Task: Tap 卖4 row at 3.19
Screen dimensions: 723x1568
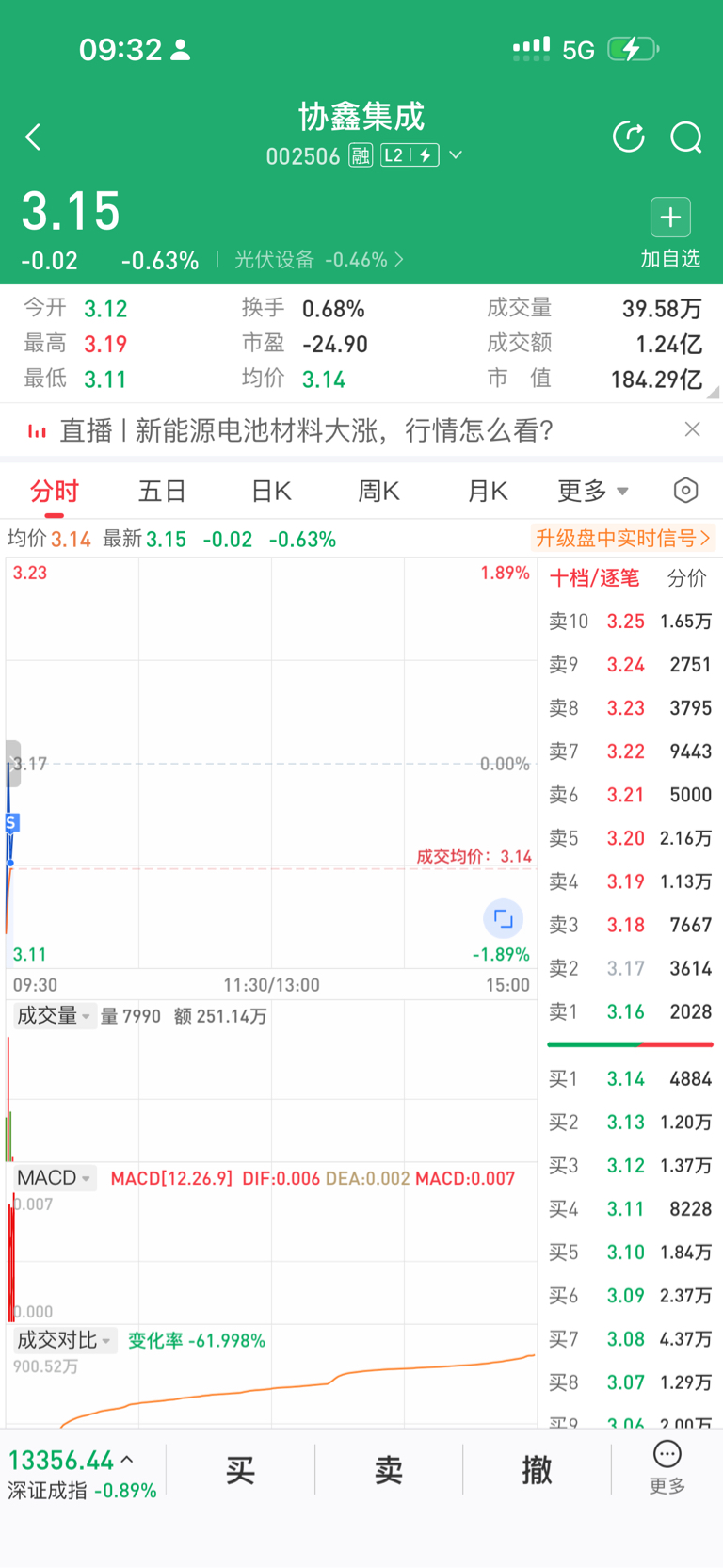Action: click(x=630, y=881)
